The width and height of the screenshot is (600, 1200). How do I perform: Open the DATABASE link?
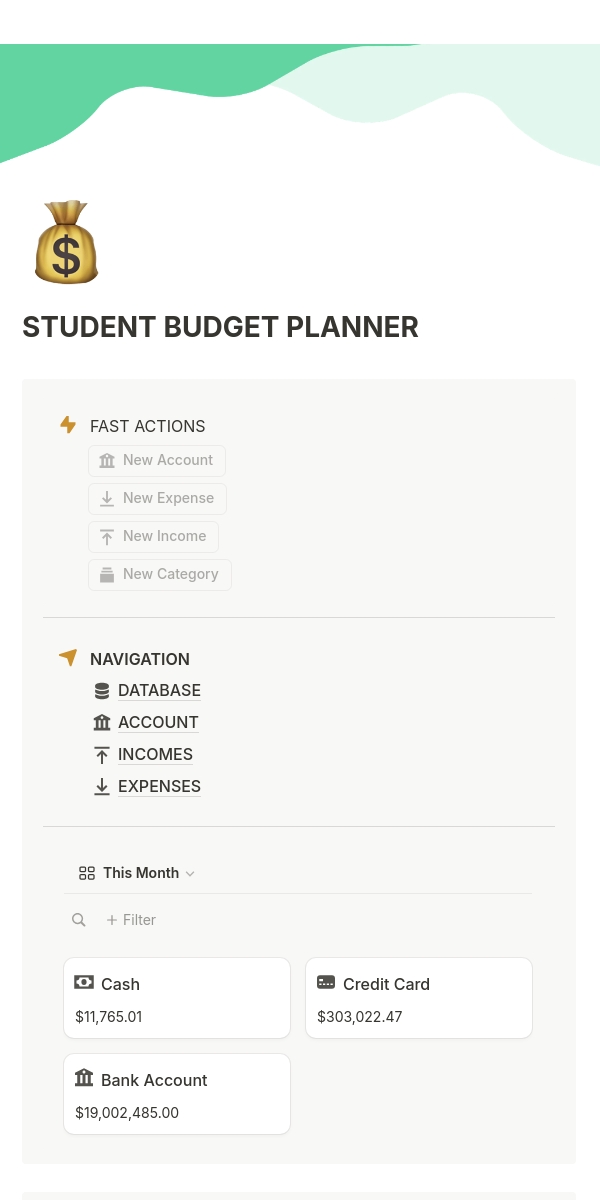click(x=159, y=690)
